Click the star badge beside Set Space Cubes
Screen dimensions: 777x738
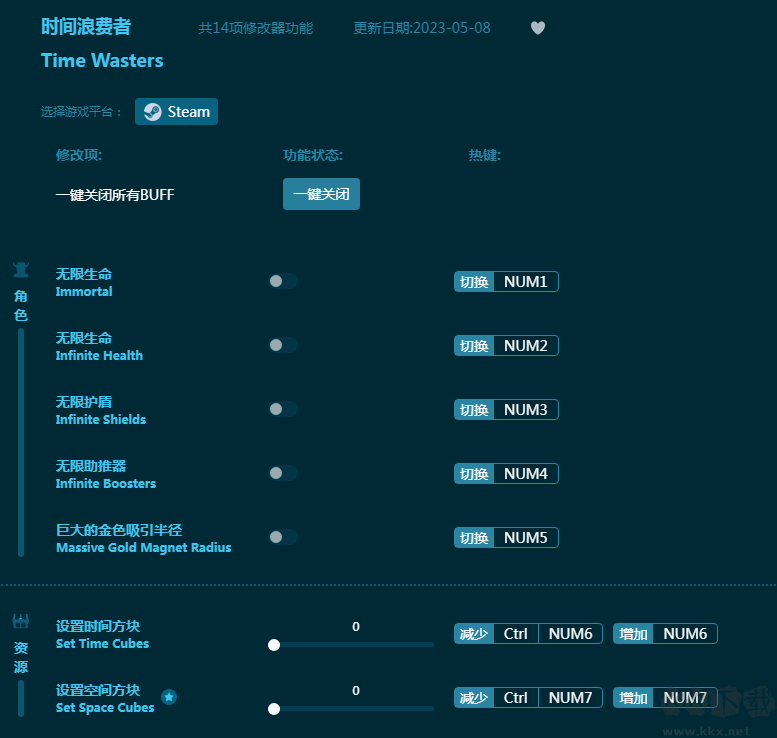coord(169,697)
